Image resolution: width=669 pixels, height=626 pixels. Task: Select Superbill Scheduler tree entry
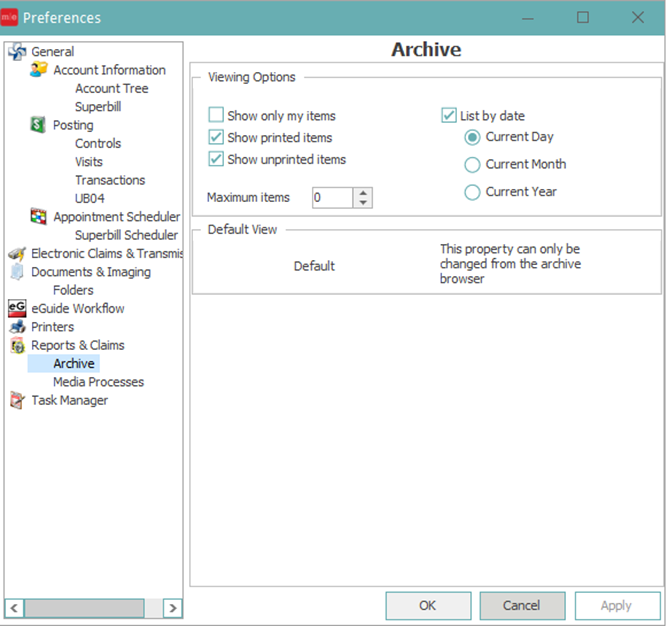[x=126, y=235]
